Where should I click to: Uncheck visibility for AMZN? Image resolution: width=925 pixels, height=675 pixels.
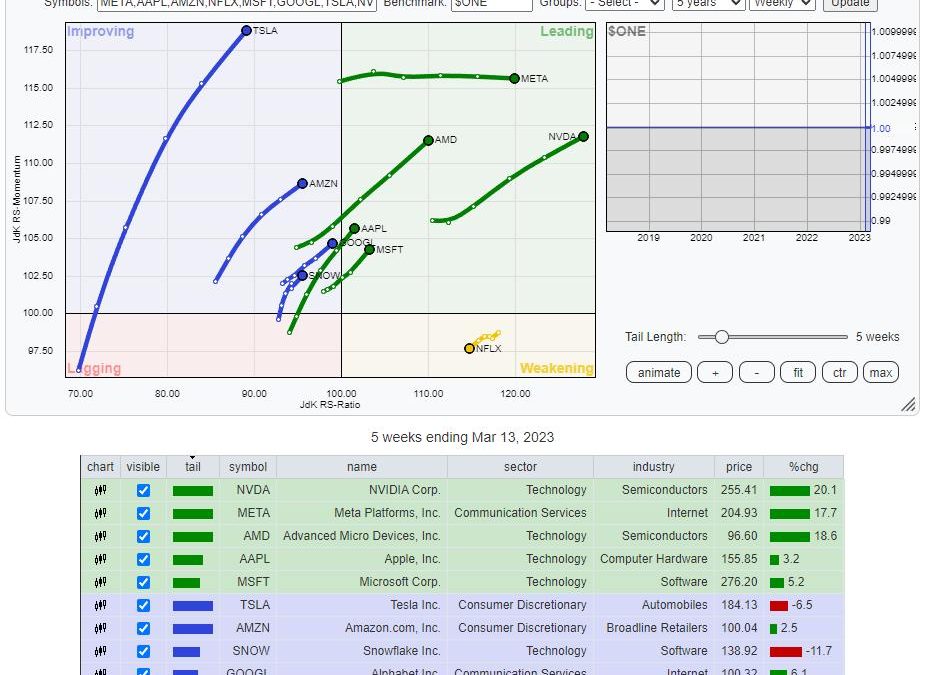click(x=143, y=628)
